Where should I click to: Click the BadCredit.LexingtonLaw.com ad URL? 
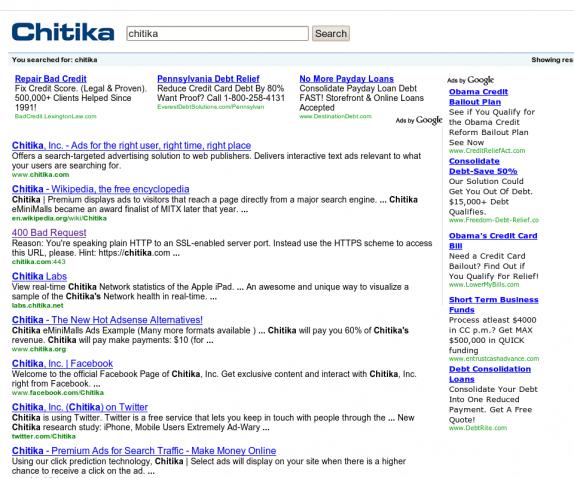(55, 116)
